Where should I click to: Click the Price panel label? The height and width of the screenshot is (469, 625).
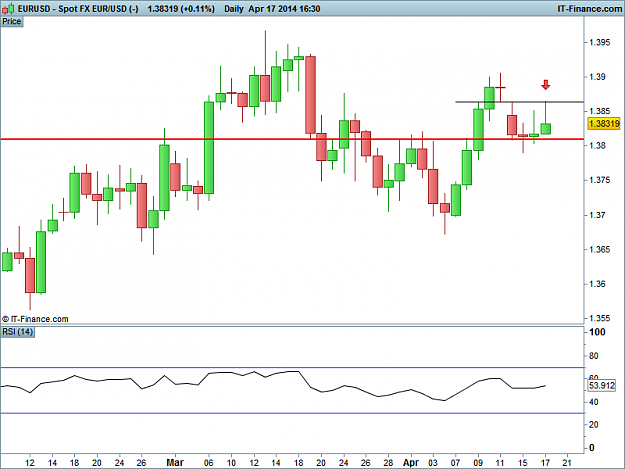(x=12, y=22)
